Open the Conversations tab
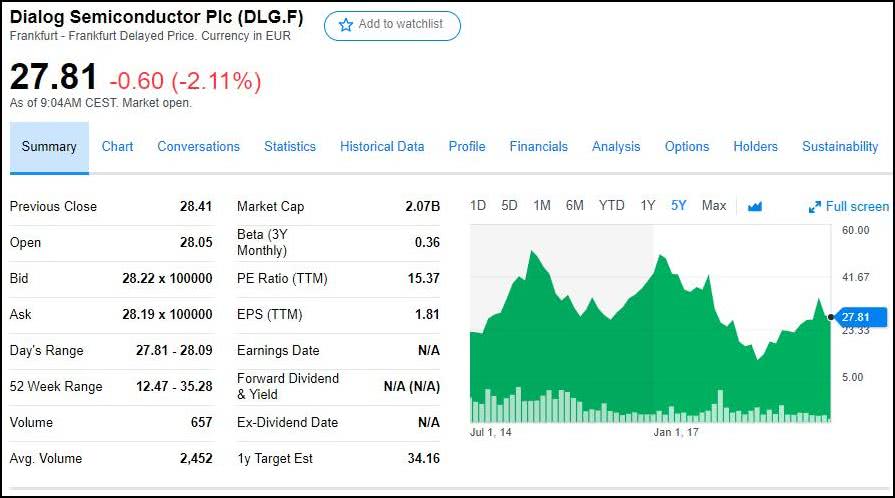Image resolution: width=895 pixels, height=498 pixels. click(199, 147)
